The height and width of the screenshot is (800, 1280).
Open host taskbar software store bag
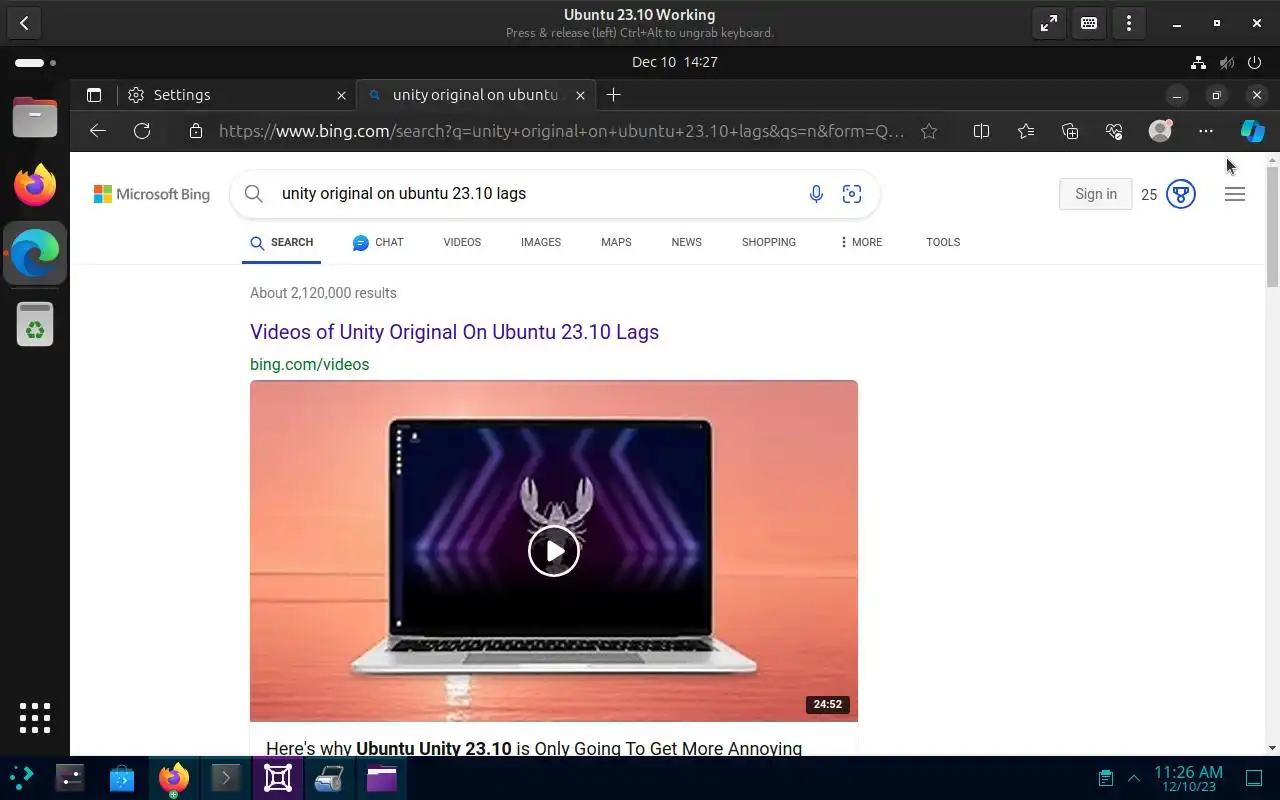pyautogui.click(x=122, y=778)
